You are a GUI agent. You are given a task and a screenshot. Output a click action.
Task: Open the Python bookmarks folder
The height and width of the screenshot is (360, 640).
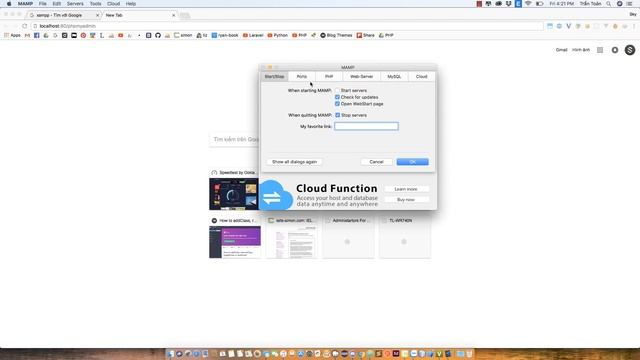[x=278, y=35]
